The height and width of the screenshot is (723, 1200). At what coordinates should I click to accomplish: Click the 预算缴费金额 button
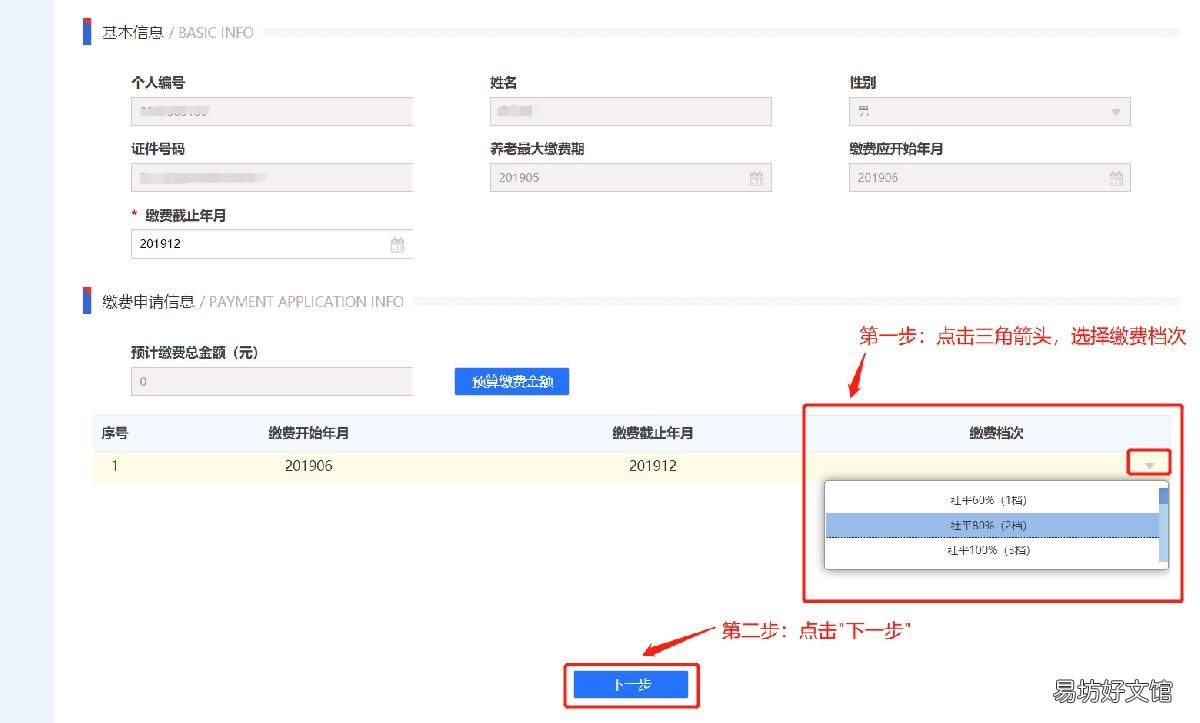pos(512,381)
